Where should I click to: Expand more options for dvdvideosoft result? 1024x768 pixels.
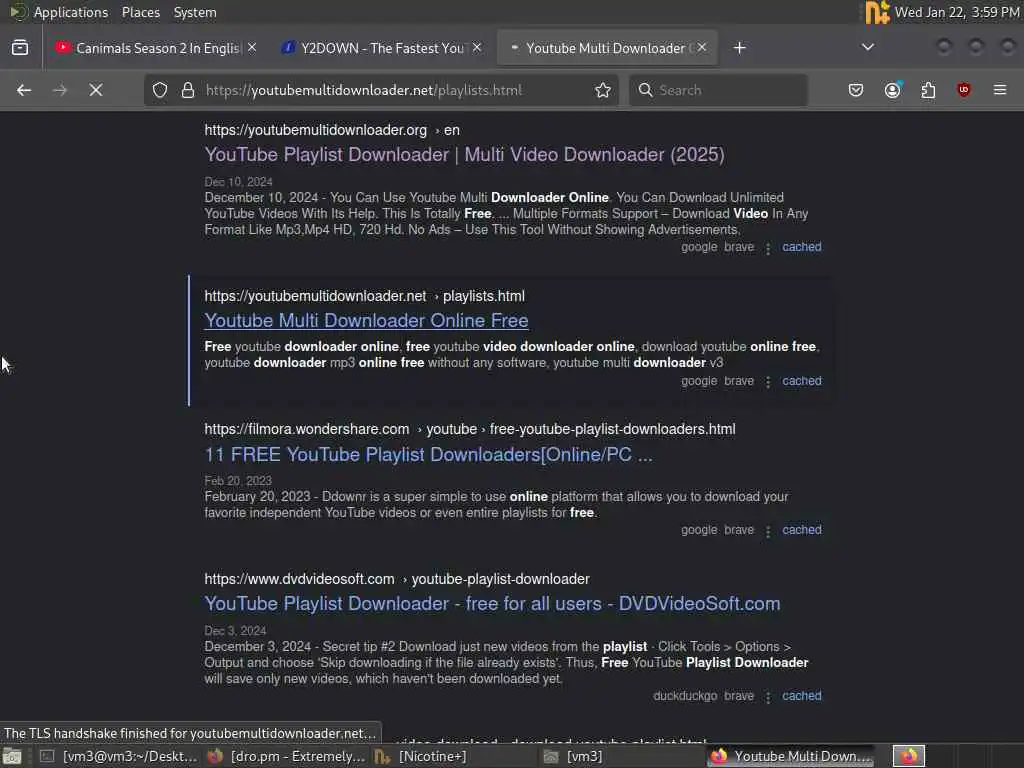[x=768, y=697]
